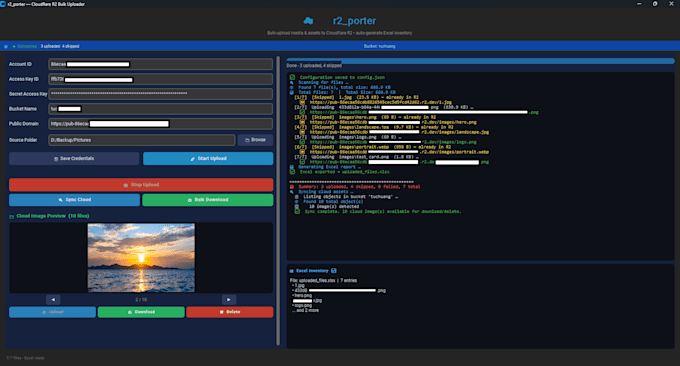Click 'File: uploaded_files.xlsx | 7 entries' text

324,281
